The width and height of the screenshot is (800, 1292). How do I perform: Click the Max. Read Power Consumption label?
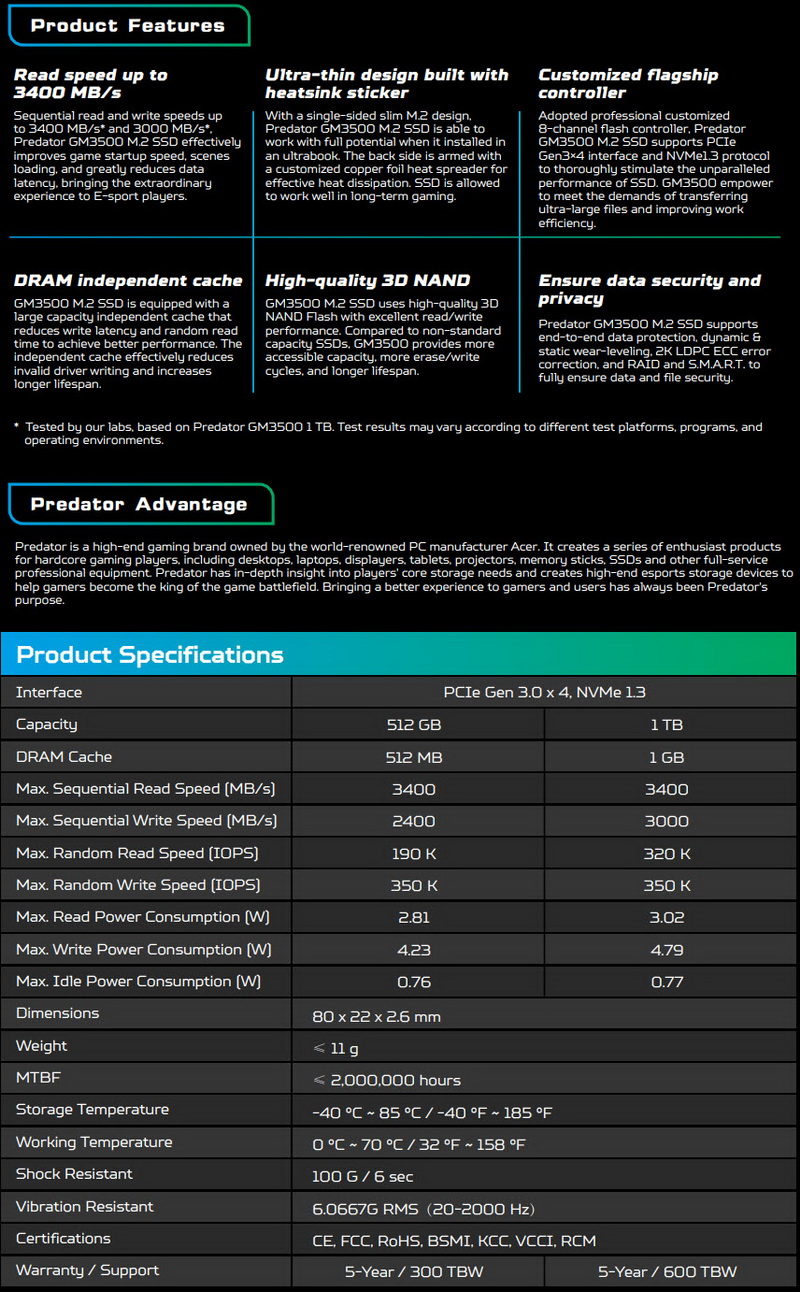click(143, 917)
